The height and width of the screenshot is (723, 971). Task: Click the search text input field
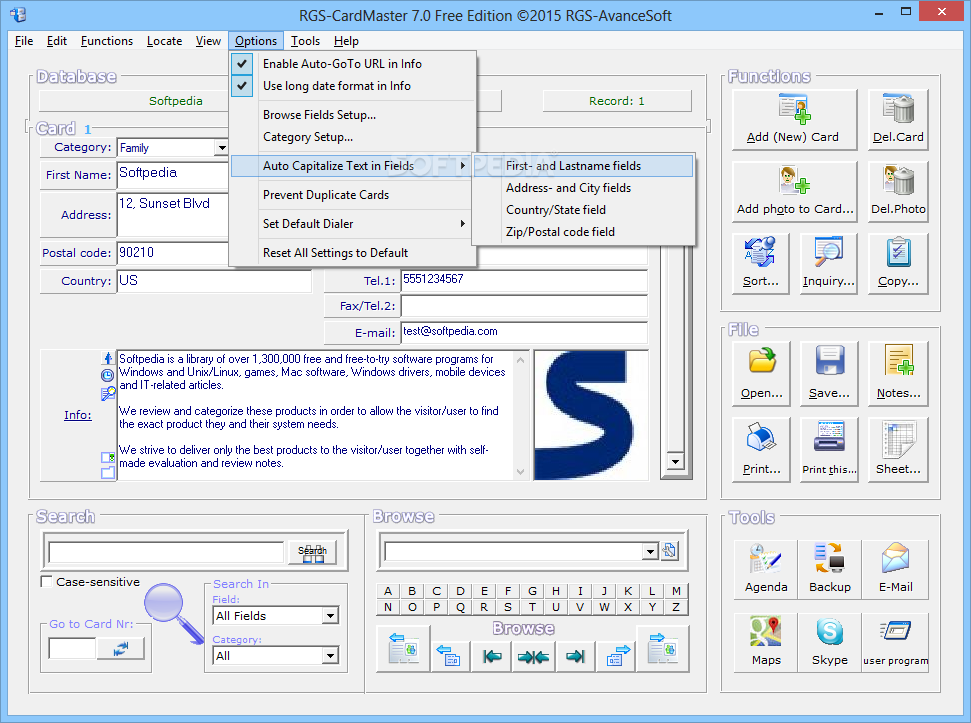166,552
